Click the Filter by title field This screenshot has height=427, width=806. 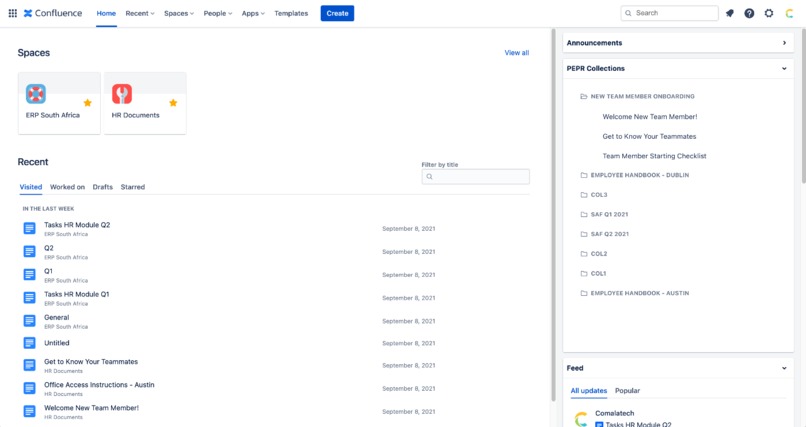(475, 176)
